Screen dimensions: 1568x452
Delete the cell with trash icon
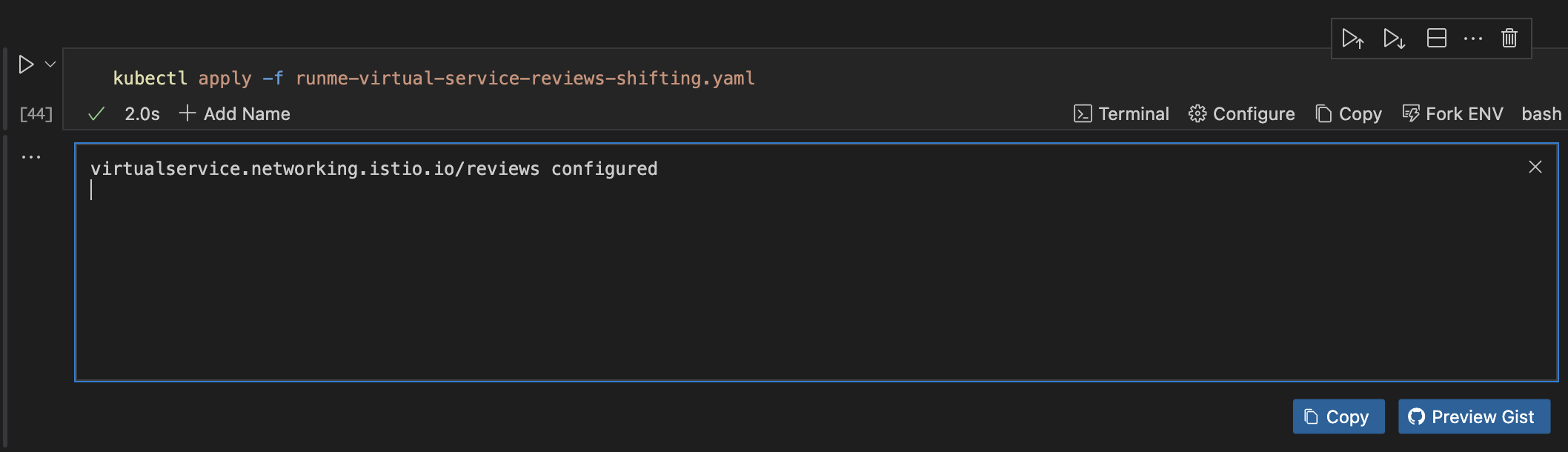[1509, 38]
